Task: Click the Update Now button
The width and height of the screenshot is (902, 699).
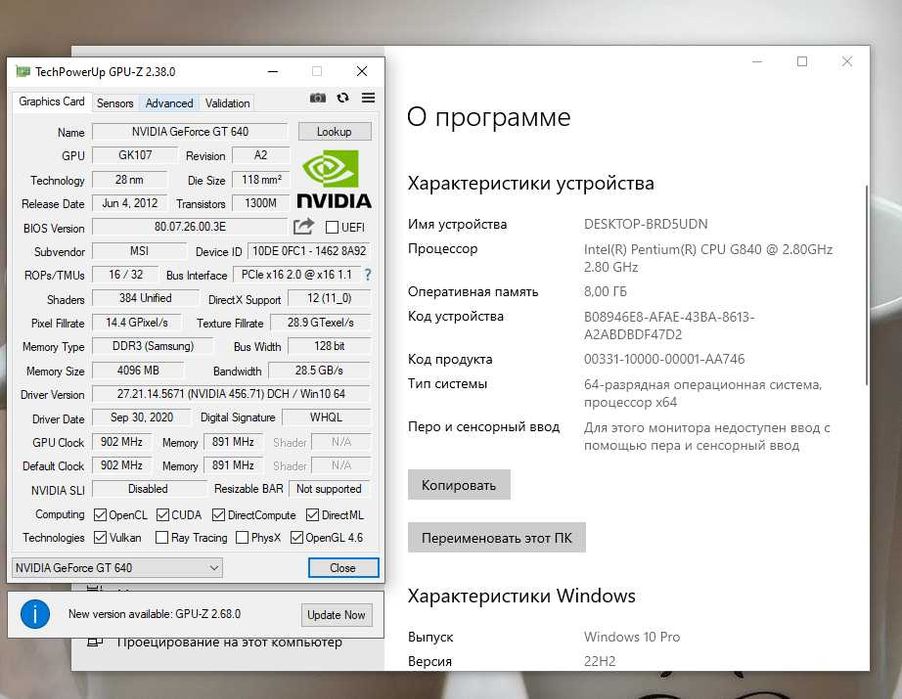Action: [x=336, y=615]
